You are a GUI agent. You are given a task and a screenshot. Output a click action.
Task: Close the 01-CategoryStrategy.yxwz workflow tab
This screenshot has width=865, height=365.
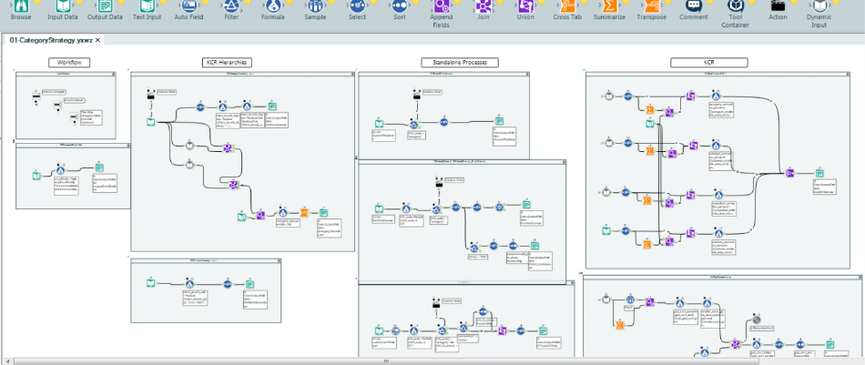click(98, 40)
